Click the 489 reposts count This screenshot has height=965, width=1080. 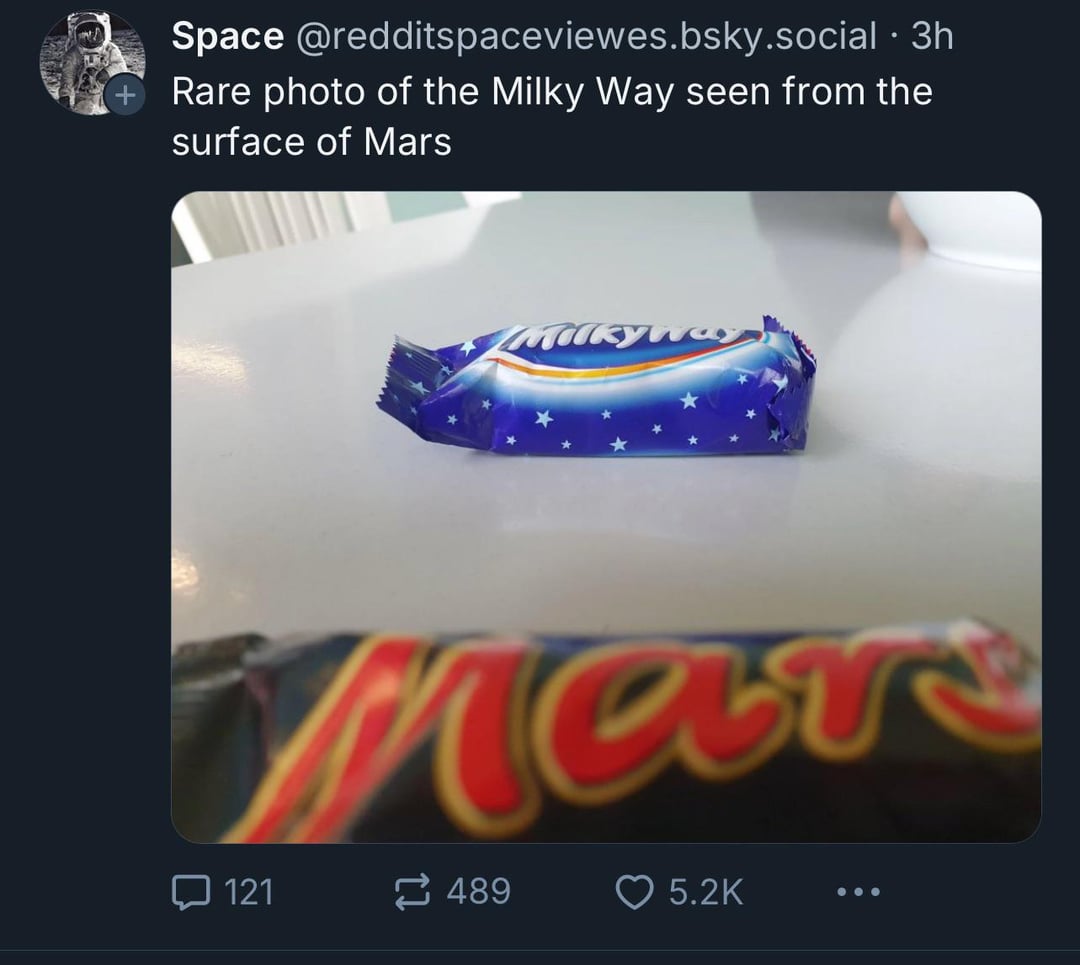[478, 890]
